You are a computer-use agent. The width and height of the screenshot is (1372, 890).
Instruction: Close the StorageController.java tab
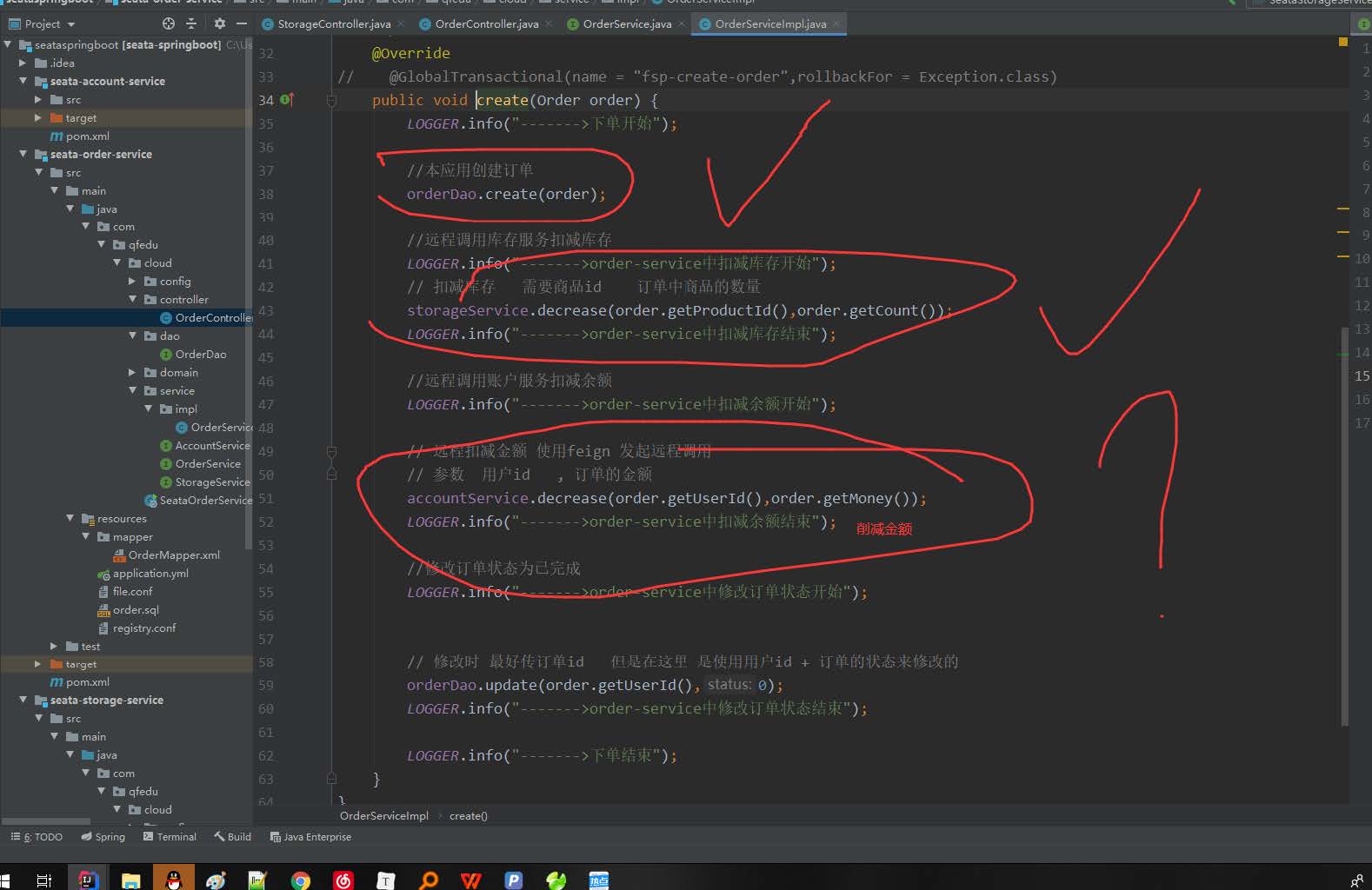pos(401,23)
